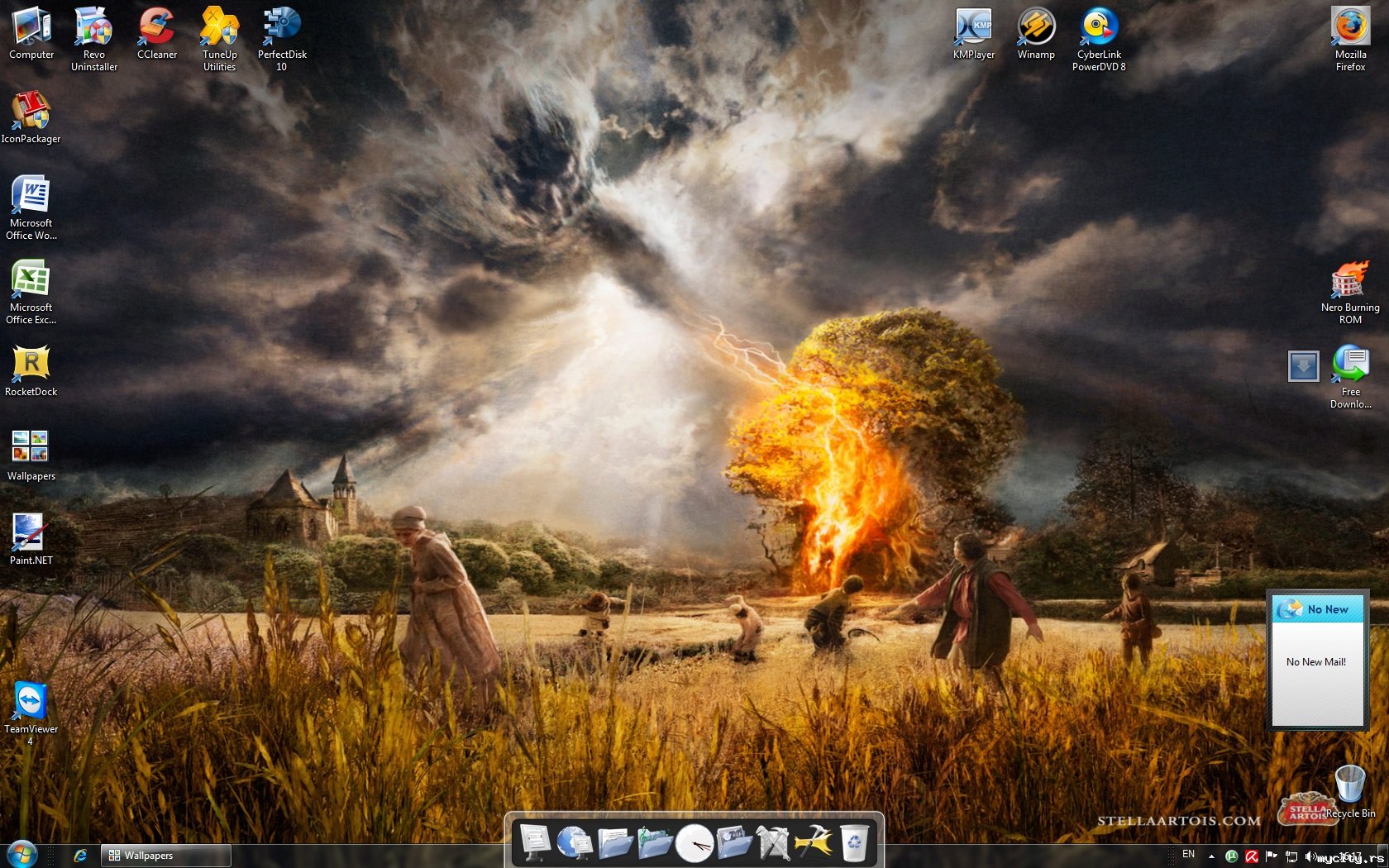
Task: Launch Internet Explorer from Quick Launch
Action: [x=80, y=856]
